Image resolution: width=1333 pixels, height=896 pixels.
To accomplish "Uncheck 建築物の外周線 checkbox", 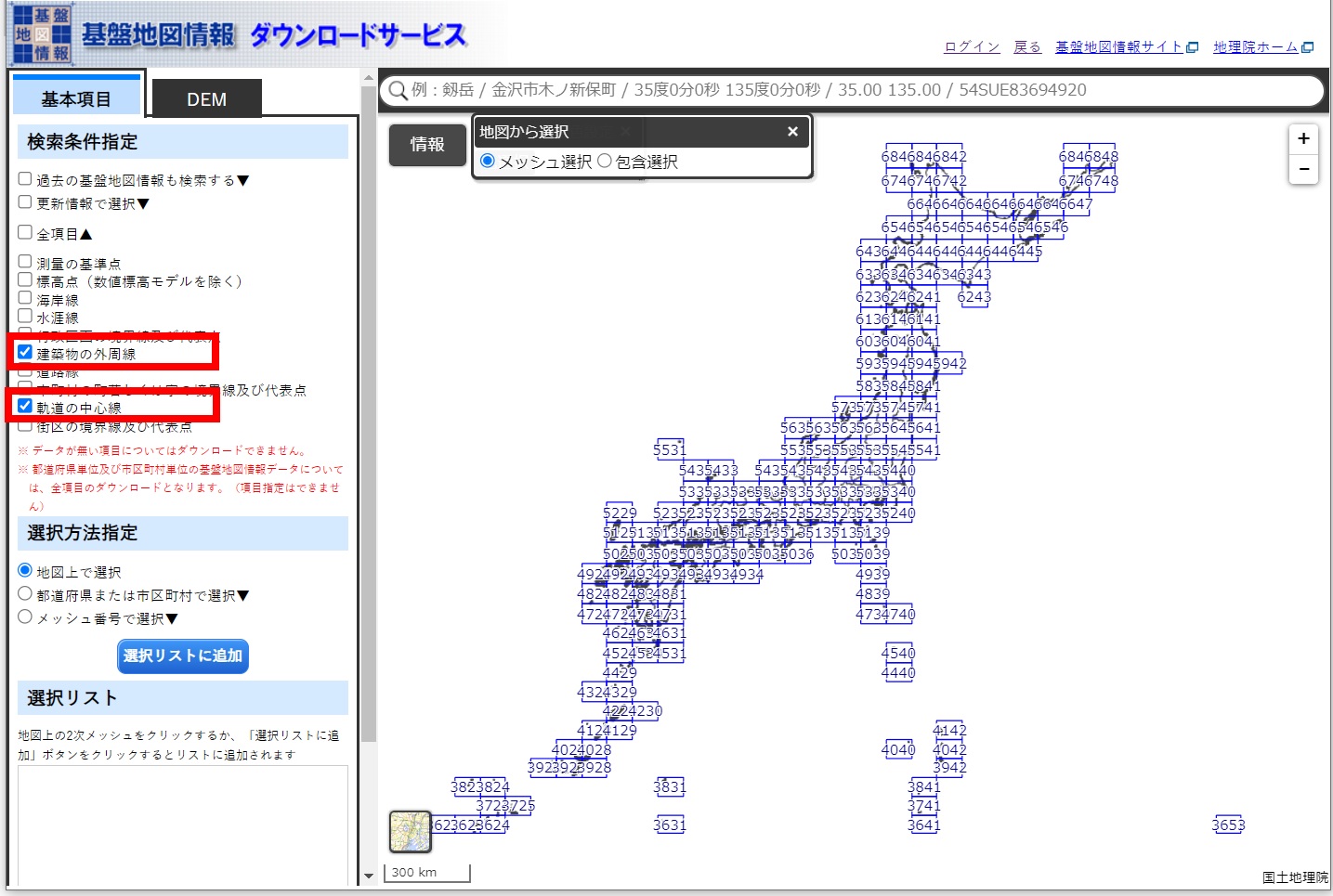I will [x=25, y=352].
